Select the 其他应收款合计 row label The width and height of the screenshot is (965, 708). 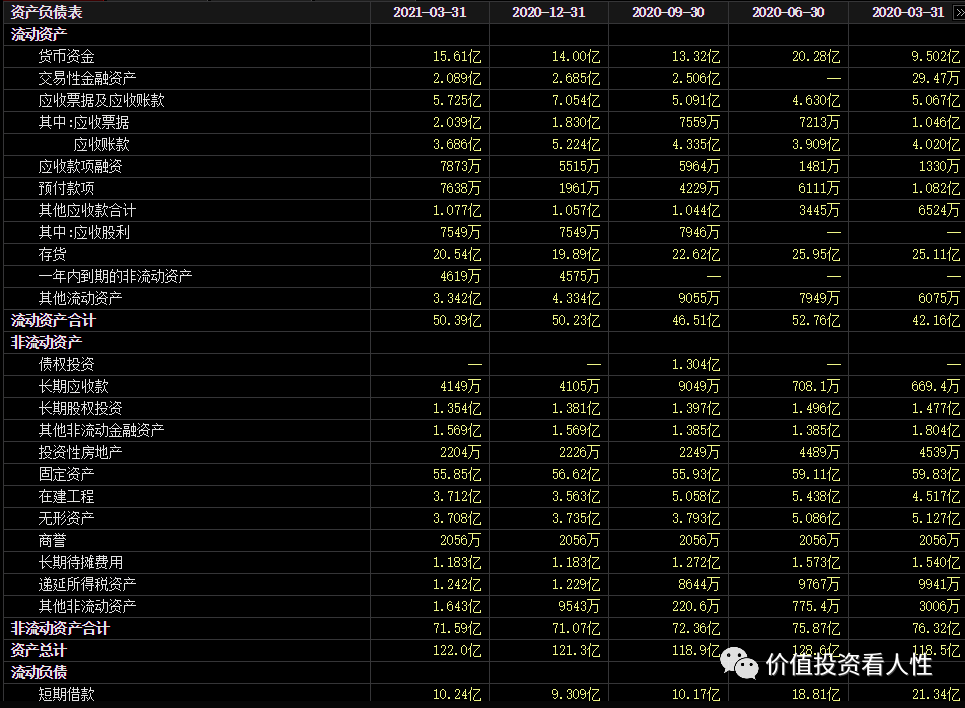coord(87,211)
